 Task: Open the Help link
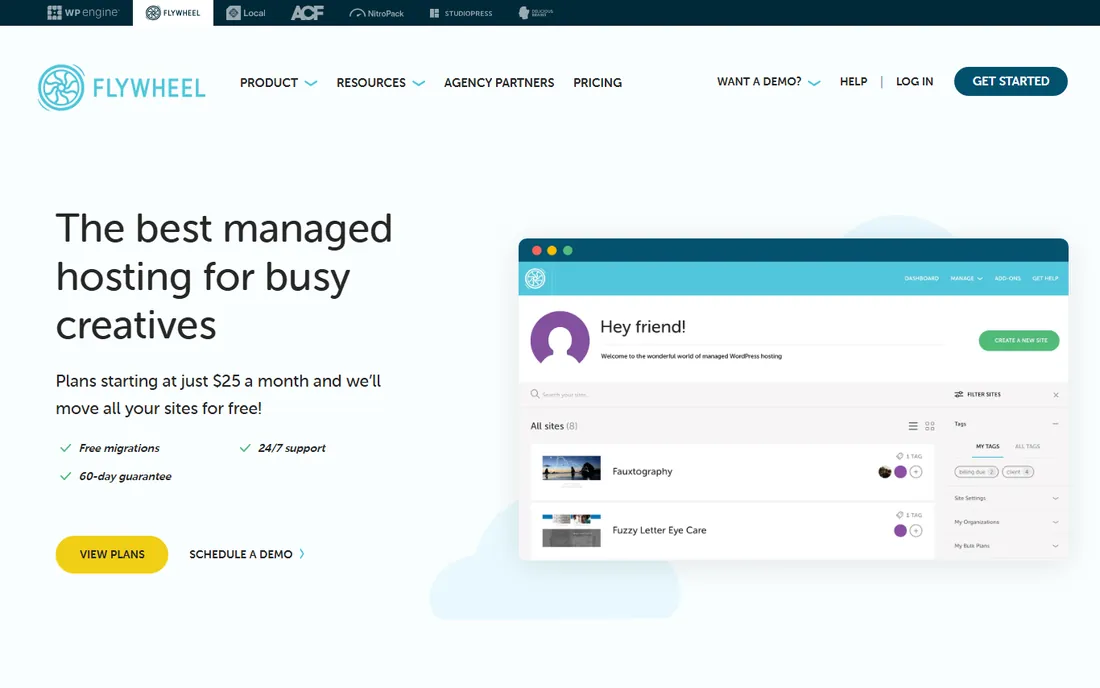(854, 81)
